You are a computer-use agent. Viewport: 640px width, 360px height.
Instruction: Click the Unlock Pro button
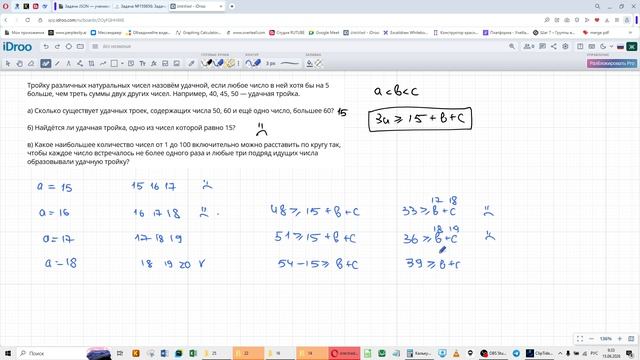(611, 63)
